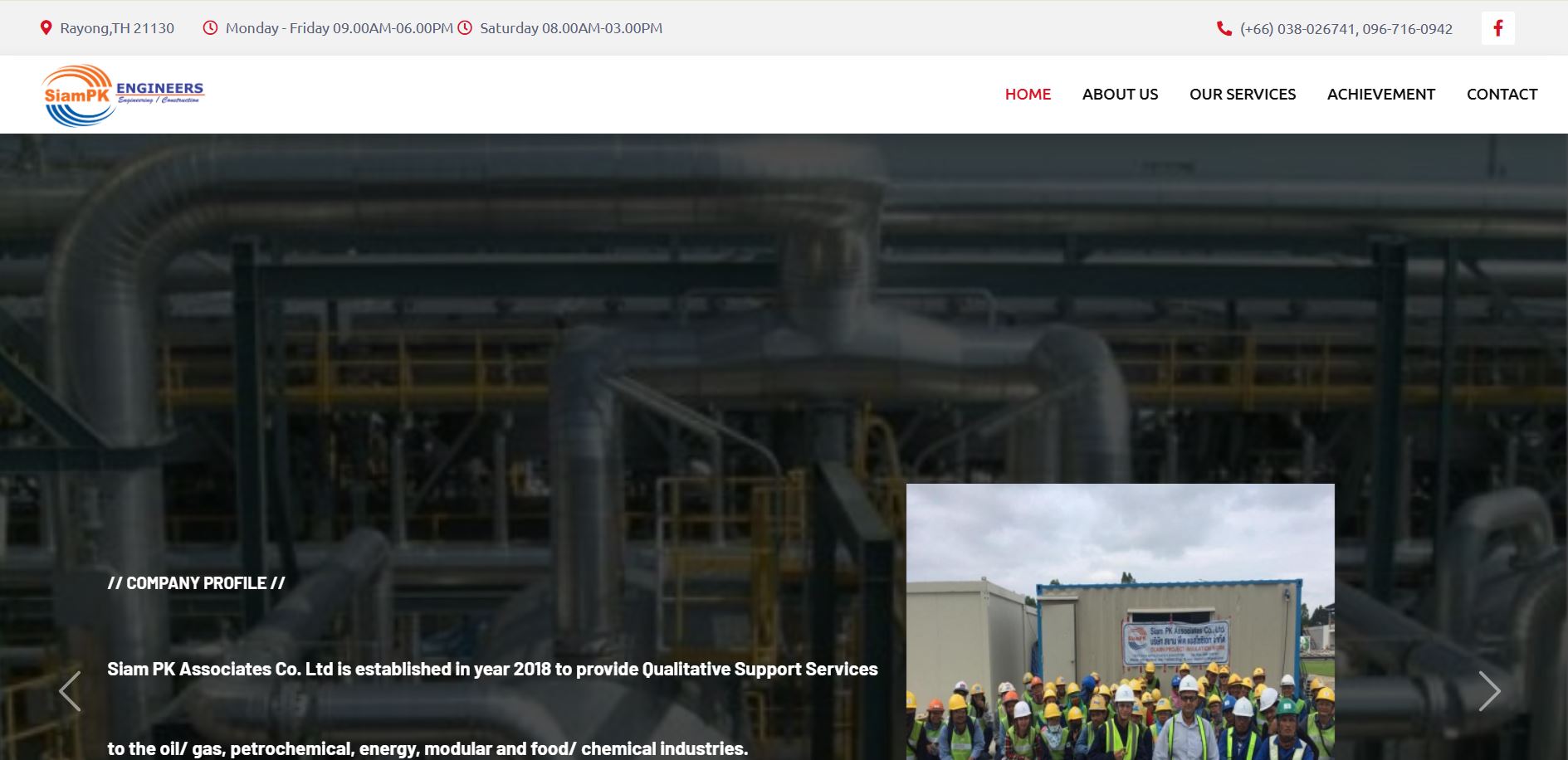Open the CONTACT page
Image resolution: width=1568 pixels, height=760 pixels.
[1502, 95]
